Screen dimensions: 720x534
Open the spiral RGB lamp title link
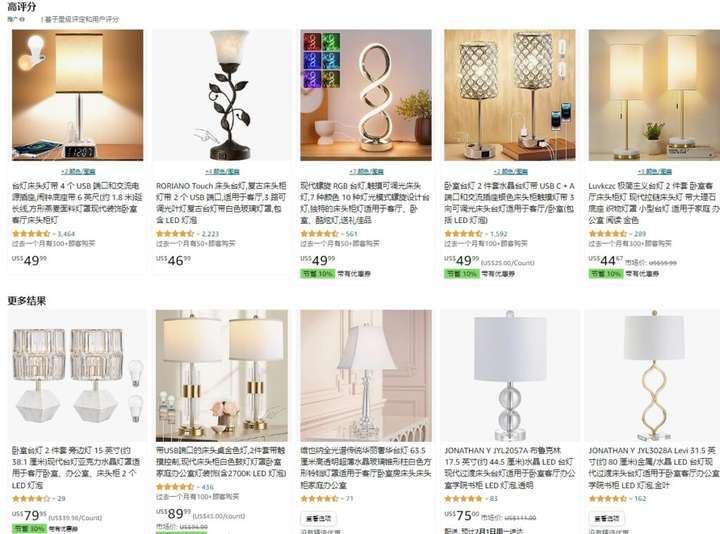366,202
